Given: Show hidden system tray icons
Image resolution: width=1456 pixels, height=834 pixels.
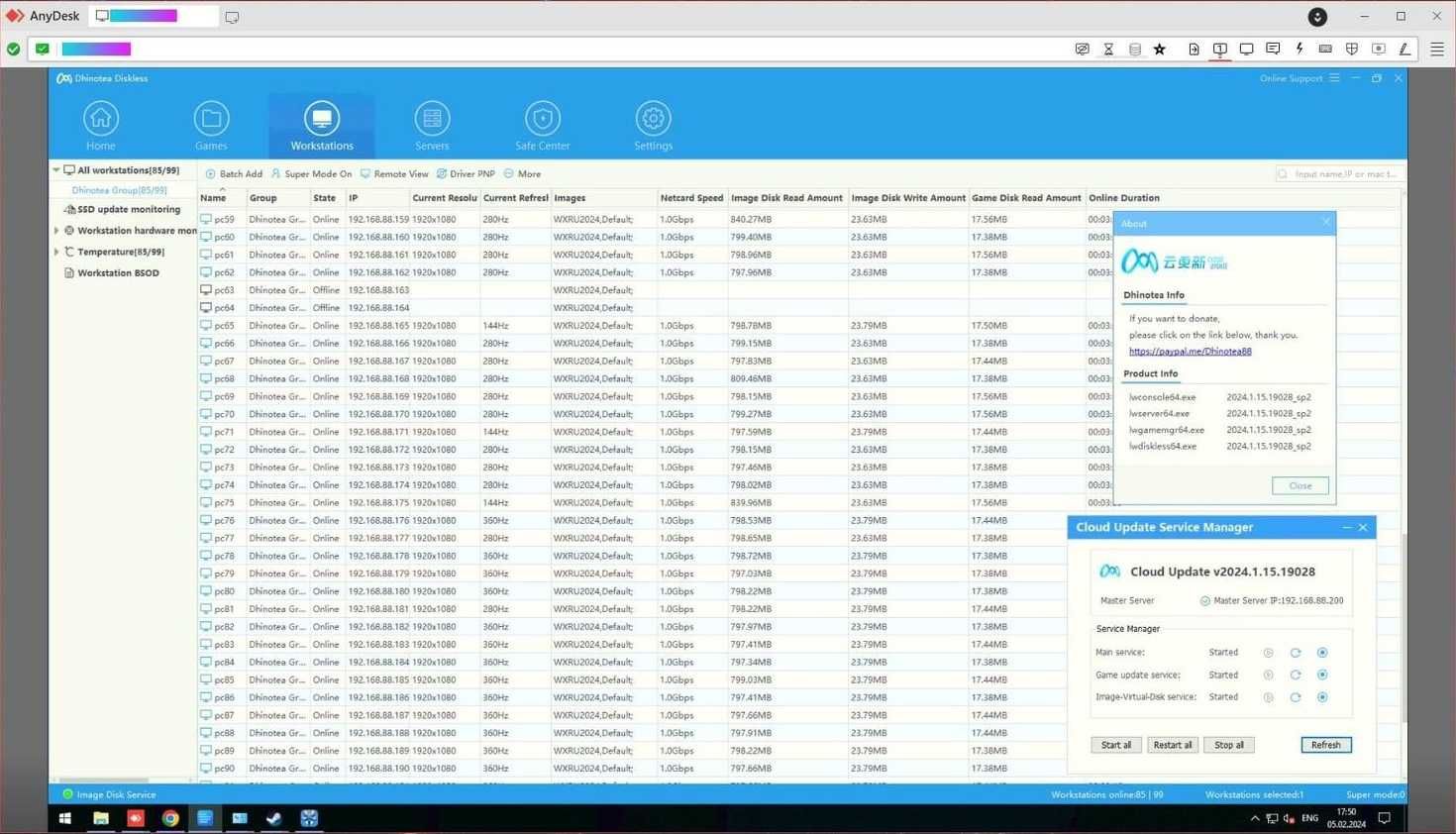Looking at the screenshot, I should [1255, 818].
